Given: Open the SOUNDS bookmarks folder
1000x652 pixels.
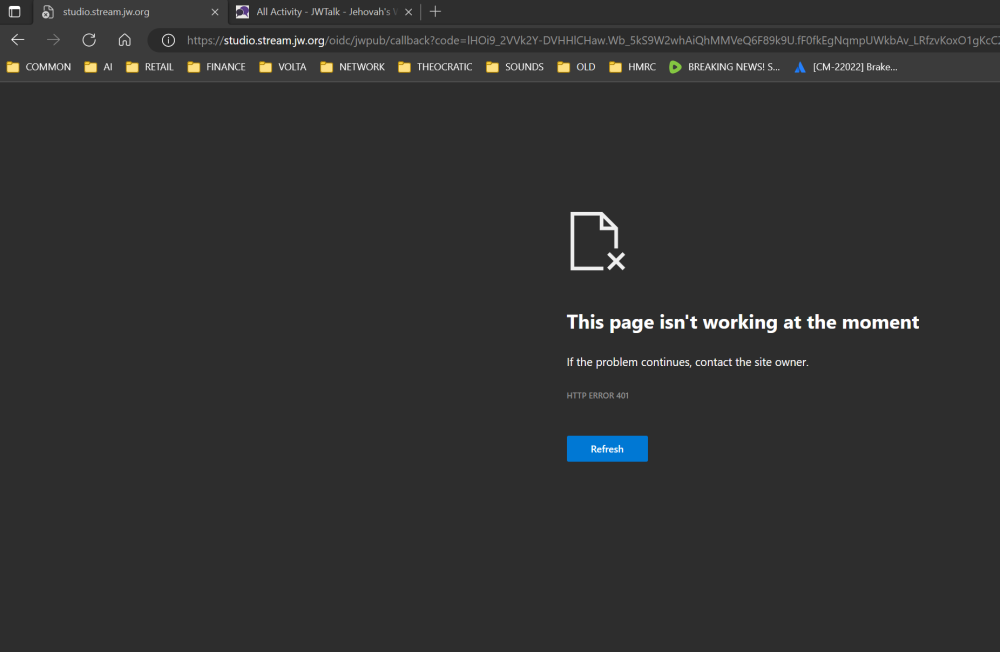Looking at the screenshot, I should coord(515,67).
